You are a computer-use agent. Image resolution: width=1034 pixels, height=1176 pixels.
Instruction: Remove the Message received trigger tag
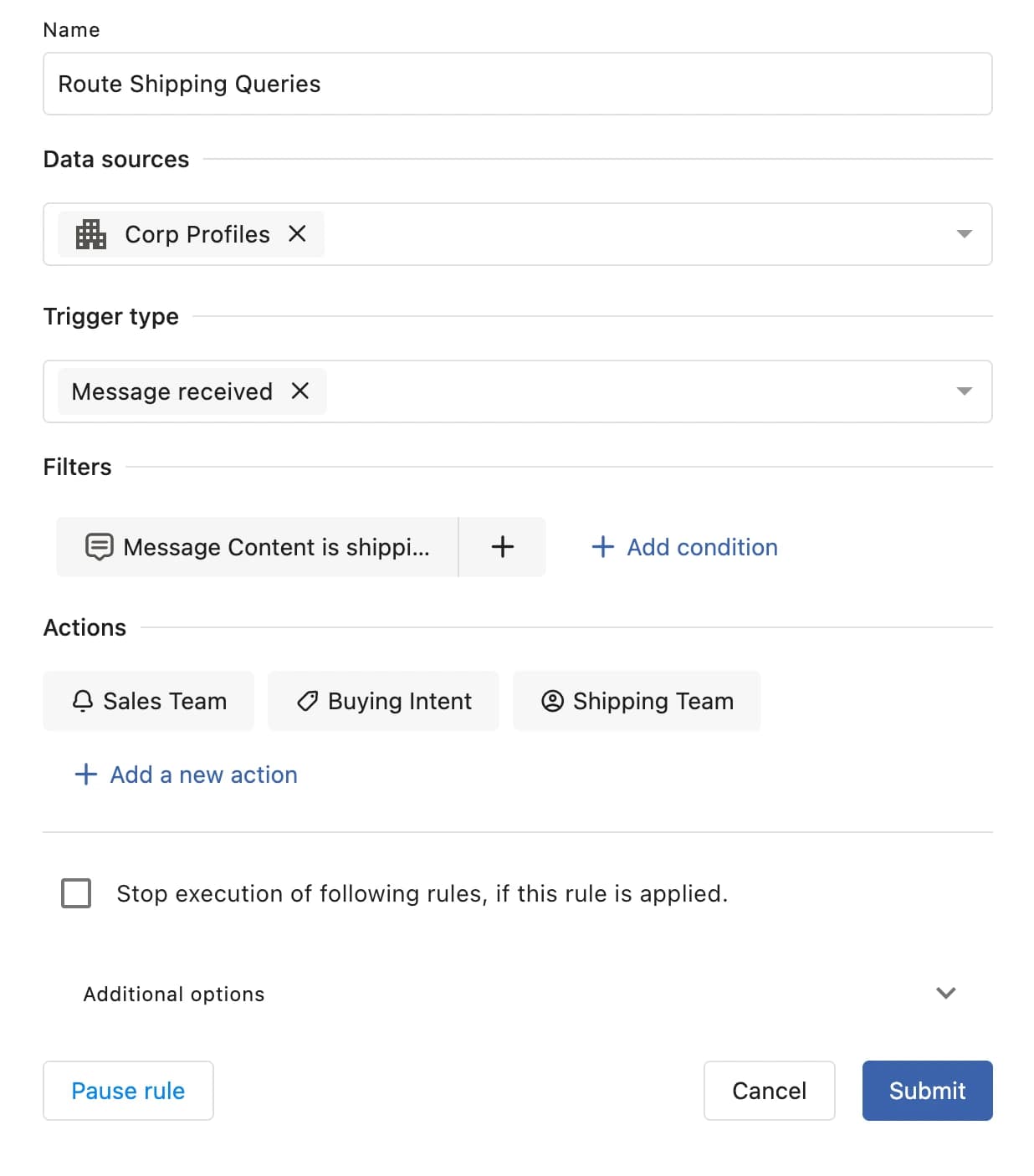[300, 391]
